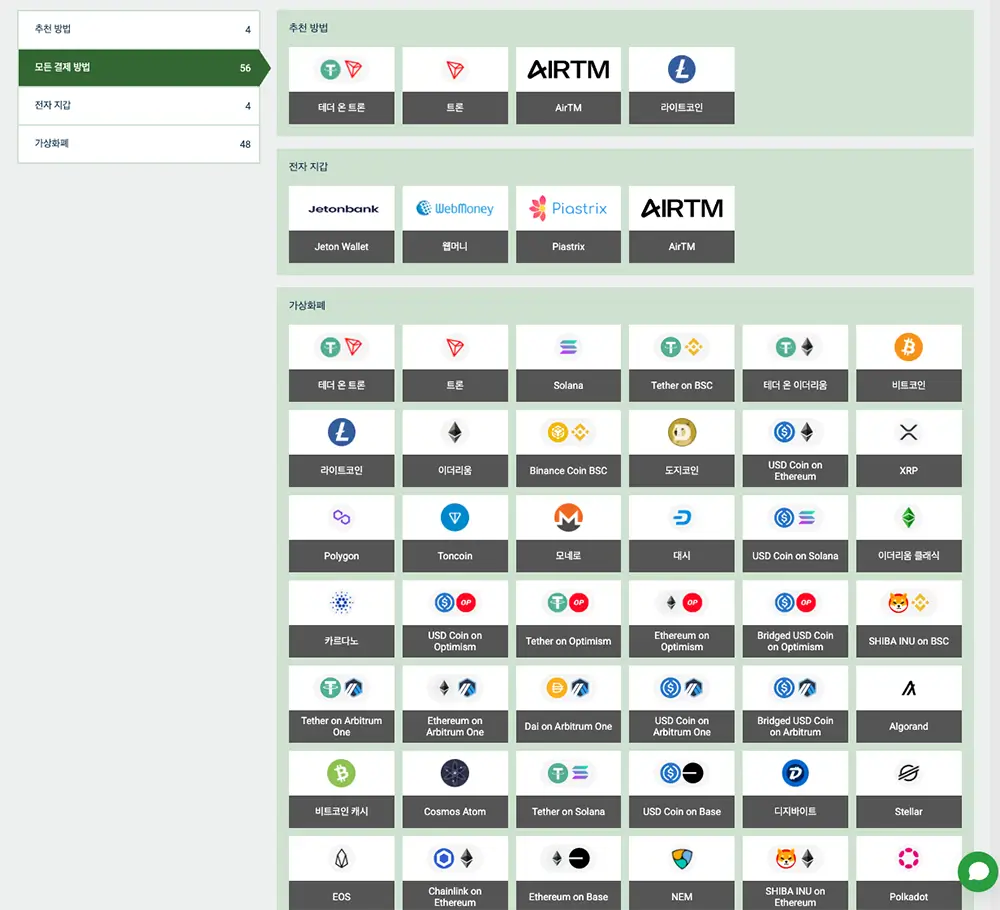Select 트론 under the 추천 방법 section
Viewport: 1000px width, 910px height.
click(x=455, y=85)
